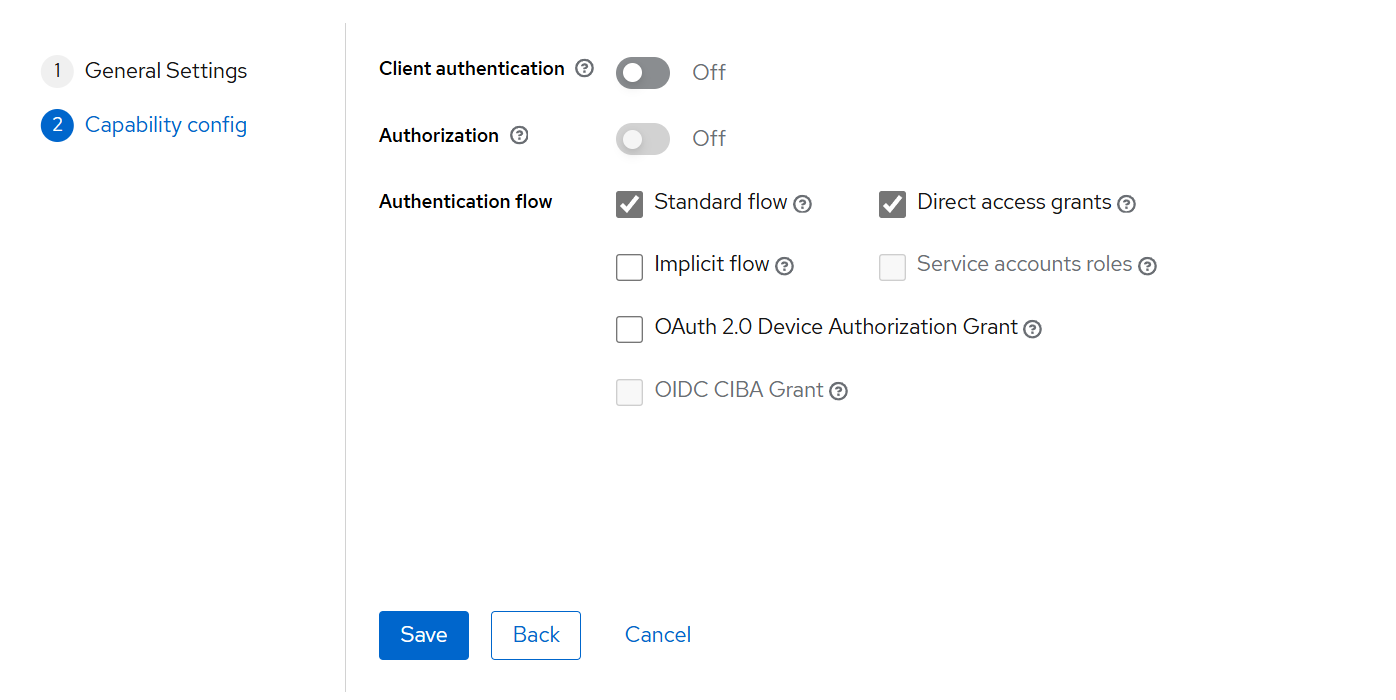This screenshot has width=1396, height=700.
Task: Open help for Standard flow
Action: tap(802, 203)
